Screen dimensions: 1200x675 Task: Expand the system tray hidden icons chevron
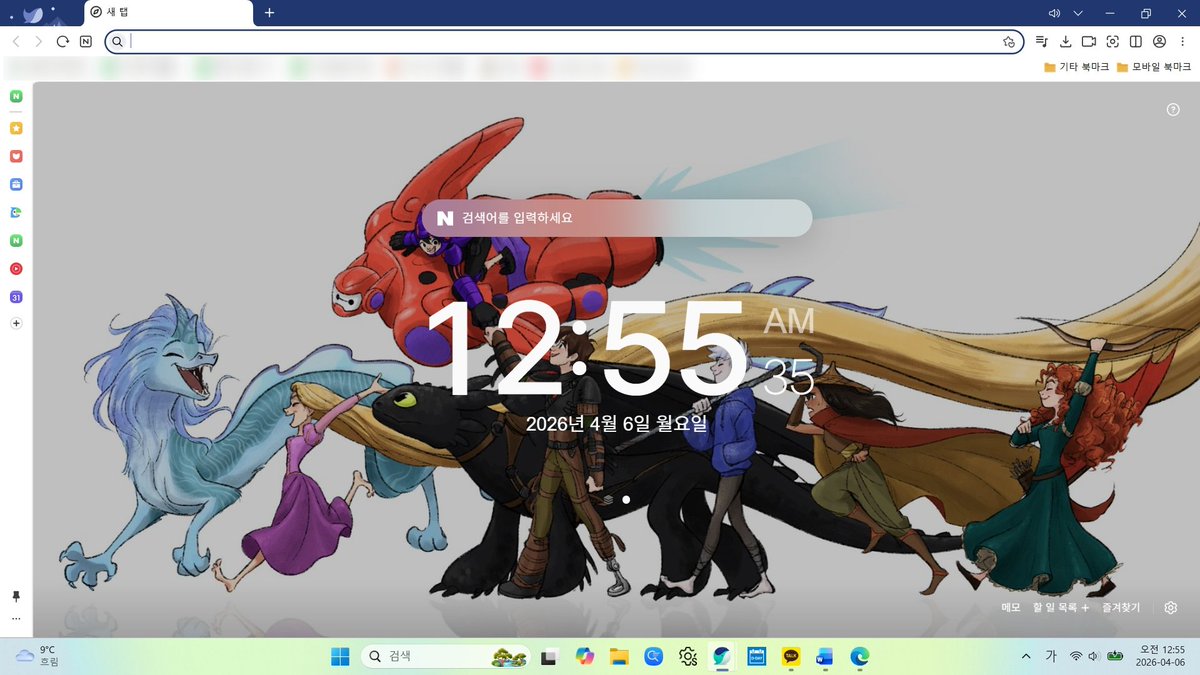click(1026, 656)
